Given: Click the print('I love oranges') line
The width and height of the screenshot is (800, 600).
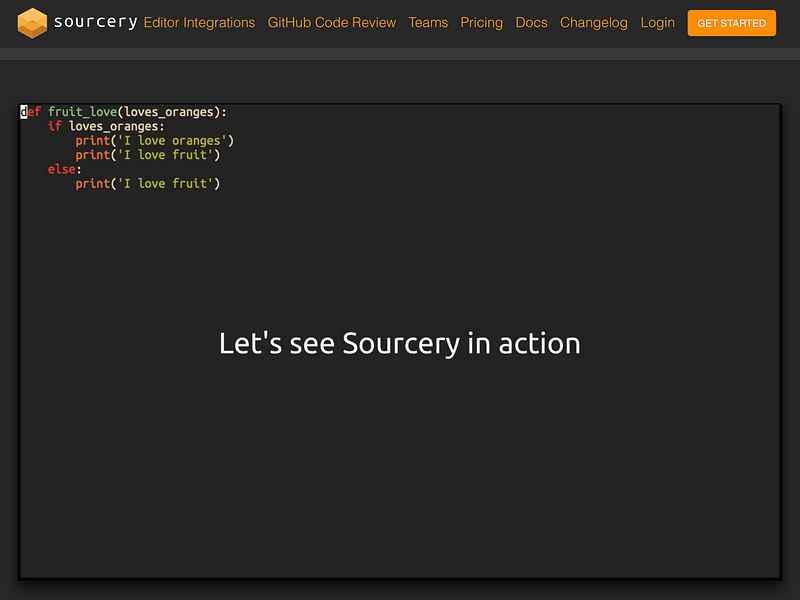Looking at the screenshot, I should [155, 140].
